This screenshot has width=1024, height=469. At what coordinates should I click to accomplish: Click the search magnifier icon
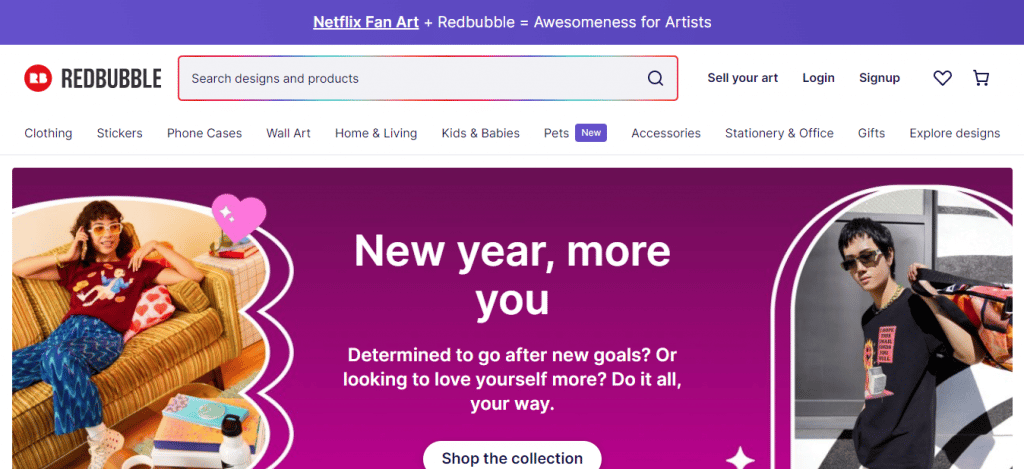click(655, 78)
